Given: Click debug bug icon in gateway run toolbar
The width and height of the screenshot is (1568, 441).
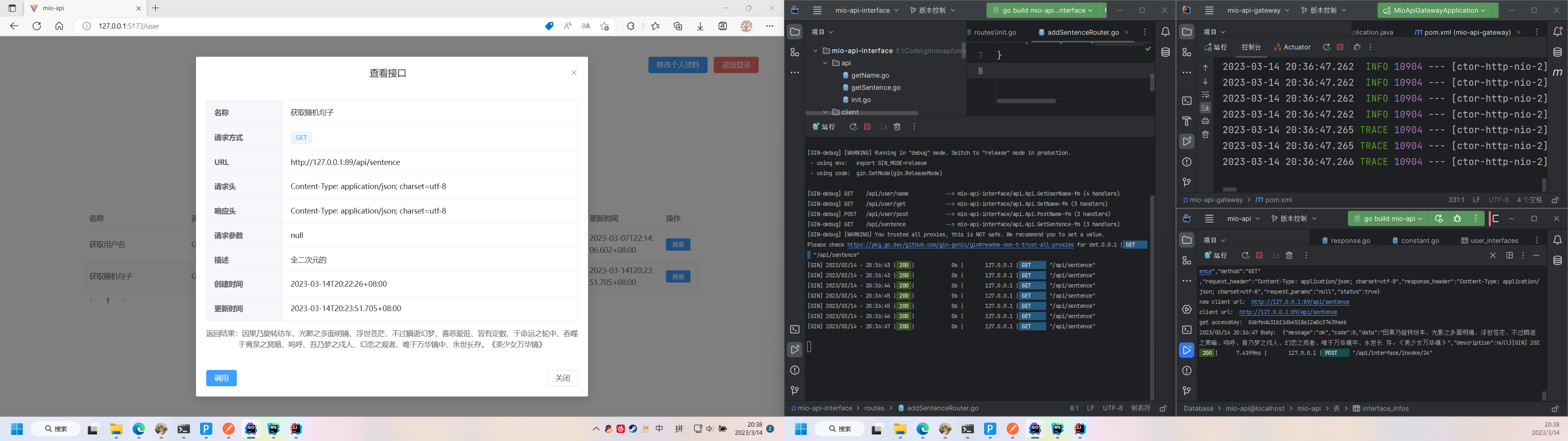Looking at the screenshot, I should 1357,47.
